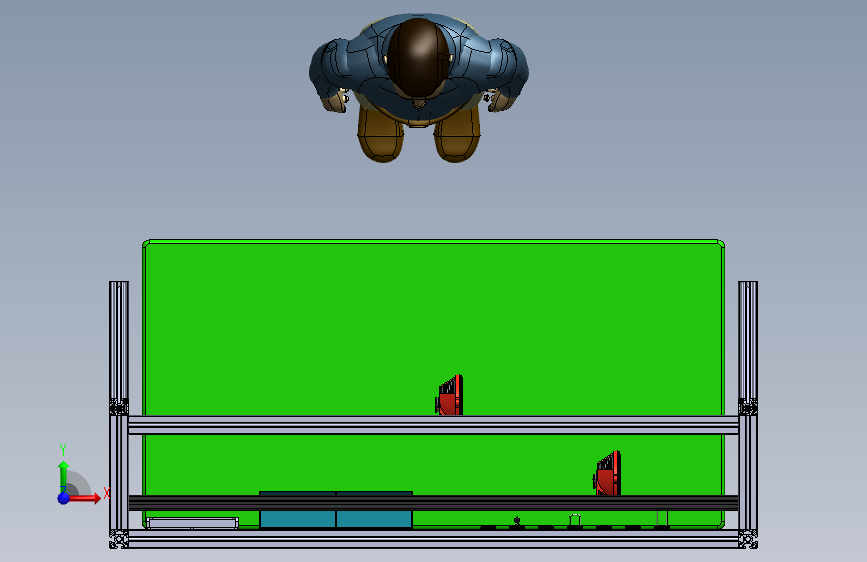The height and width of the screenshot is (562, 867).
Task: Select the human figure model
Action: tap(419, 87)
